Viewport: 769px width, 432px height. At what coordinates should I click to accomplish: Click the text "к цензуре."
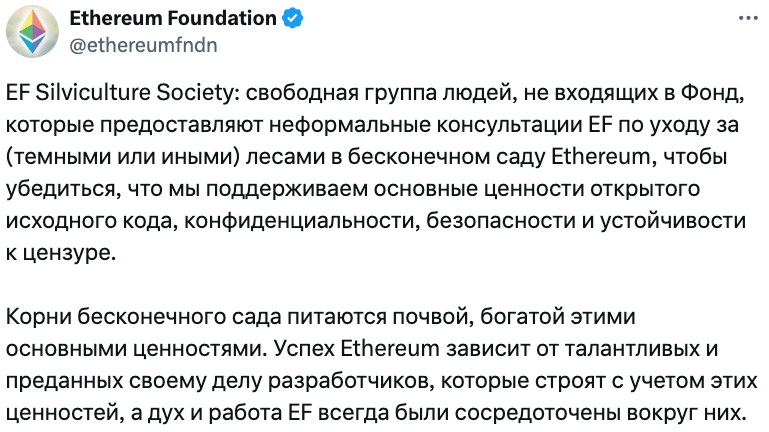[x=61, y=253]
